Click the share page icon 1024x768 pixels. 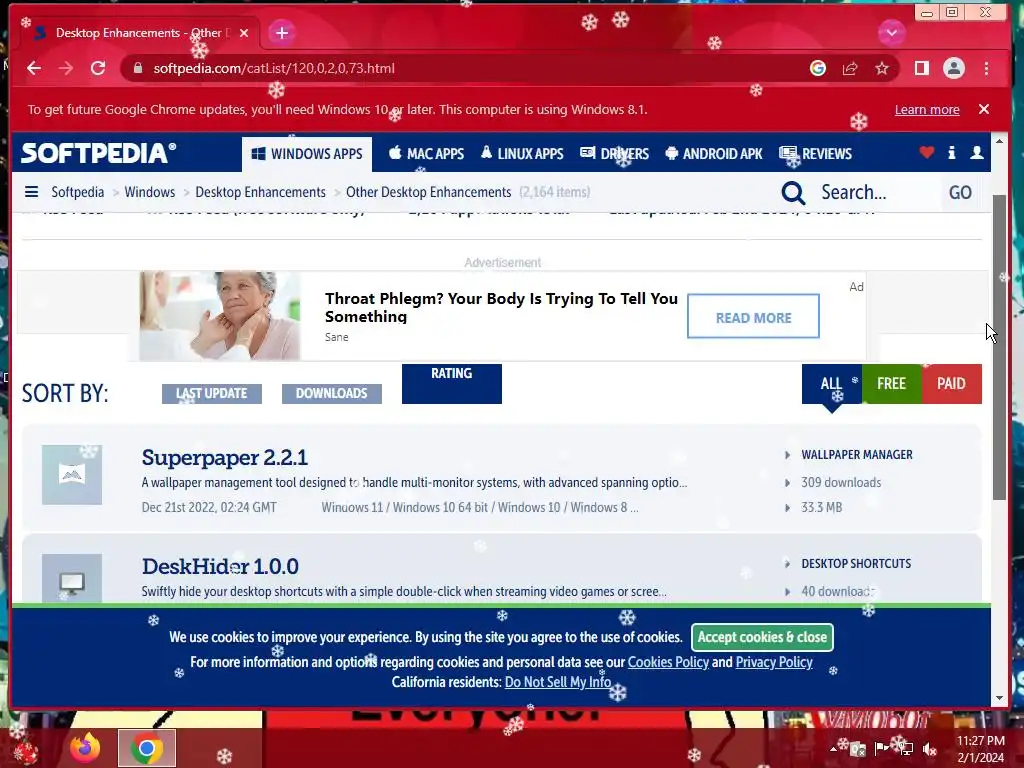pos(850,68)
